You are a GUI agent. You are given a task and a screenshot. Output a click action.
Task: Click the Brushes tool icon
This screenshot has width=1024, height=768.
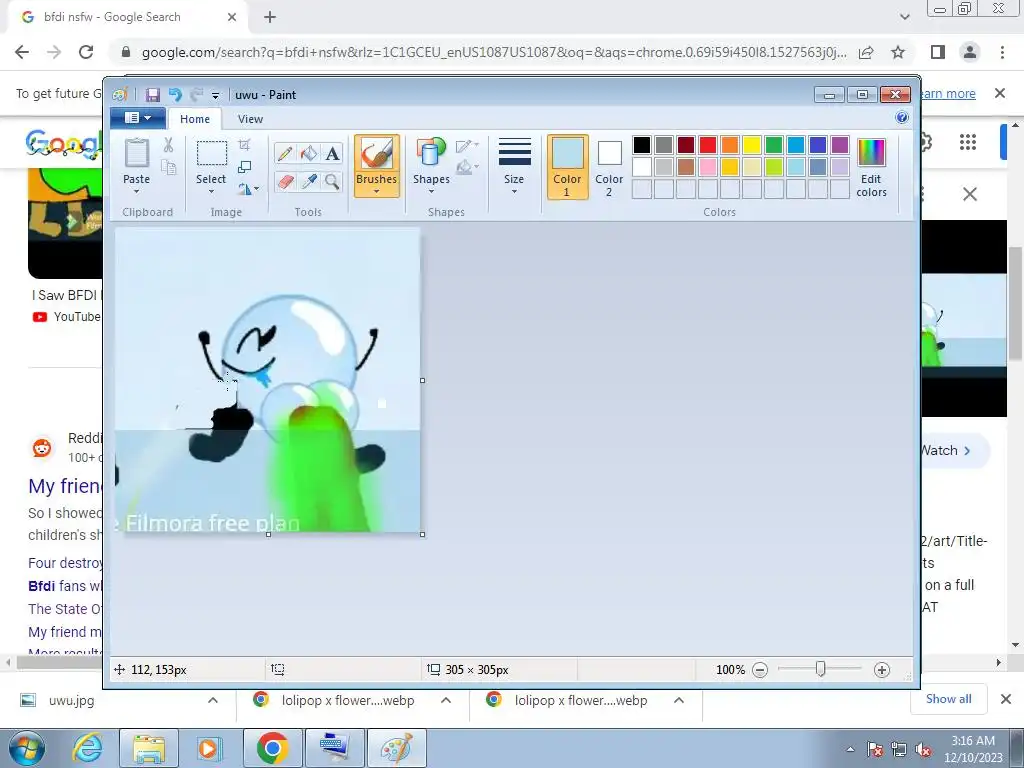377,154
